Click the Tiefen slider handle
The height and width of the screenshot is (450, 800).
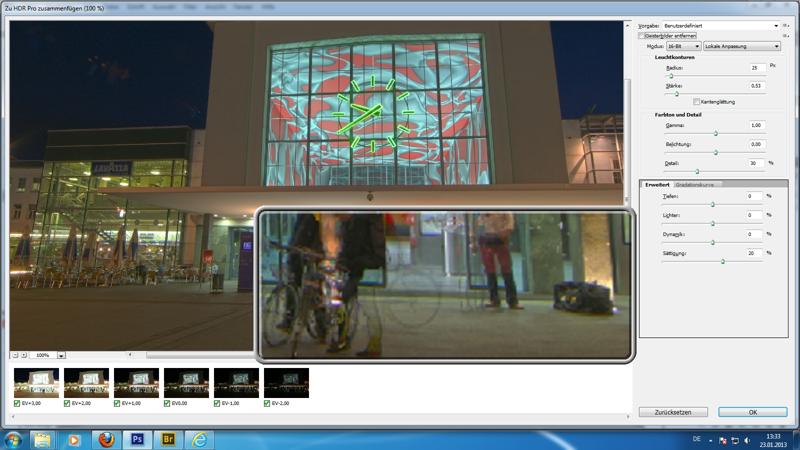coord(713,204)
